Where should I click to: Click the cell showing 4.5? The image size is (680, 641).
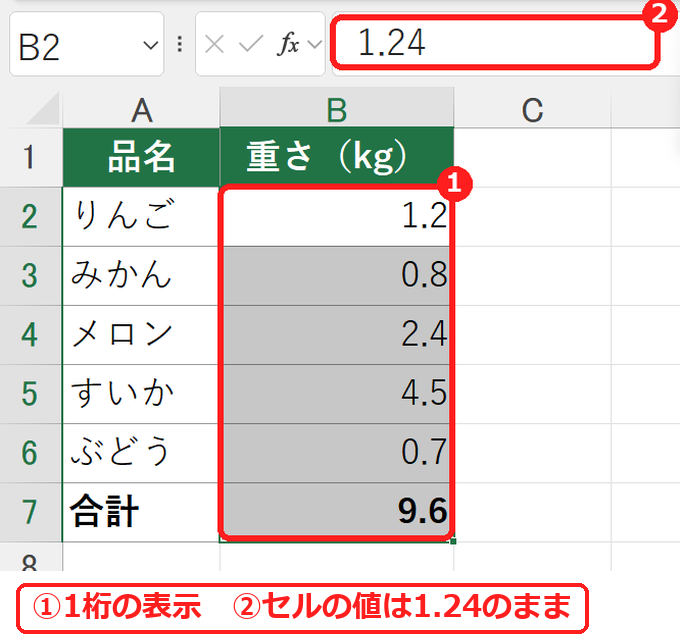pyautogui.click(x=337, y=394)
